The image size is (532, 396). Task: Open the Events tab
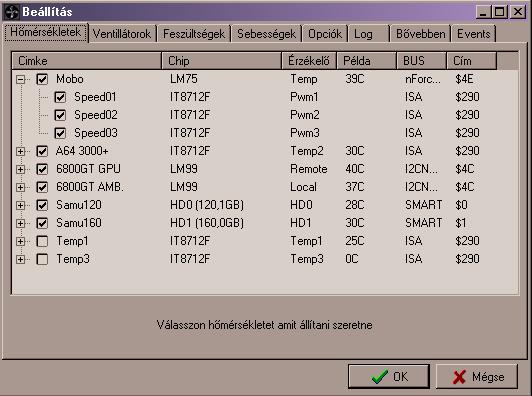474,34
